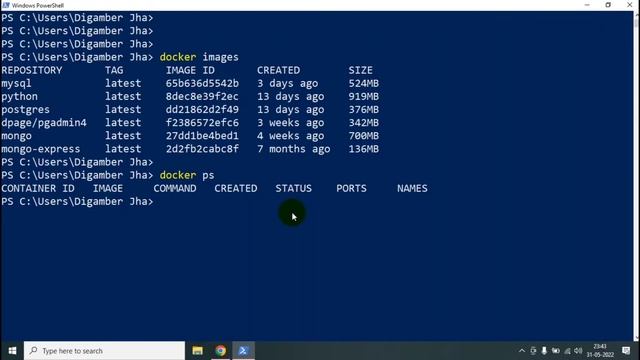Show hidden system tray icons
The height and width of the screenshot is (360, 640).
pyautogui.click(x=522, y=351)
